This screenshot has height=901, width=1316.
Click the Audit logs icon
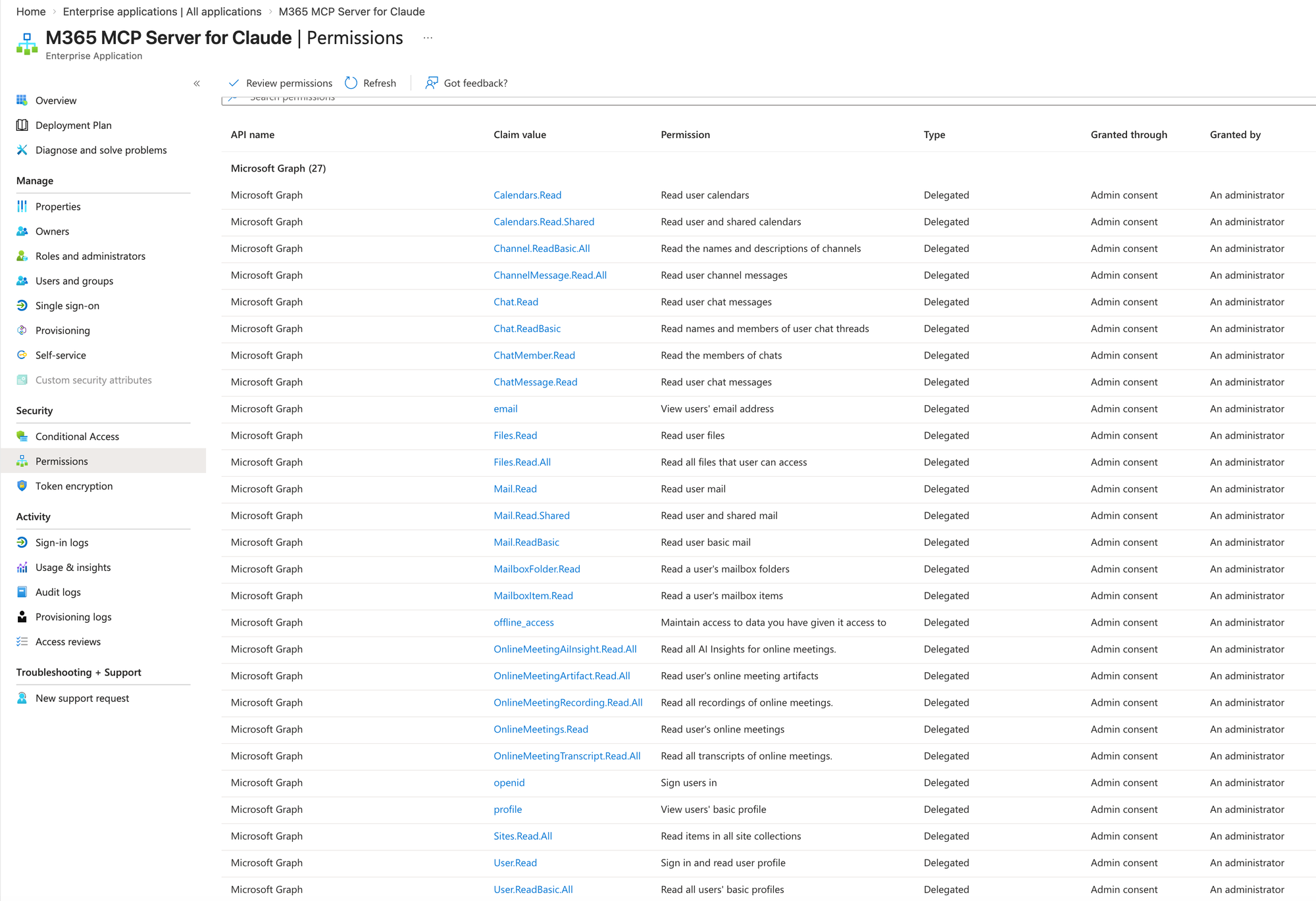(x=22, y=592)
